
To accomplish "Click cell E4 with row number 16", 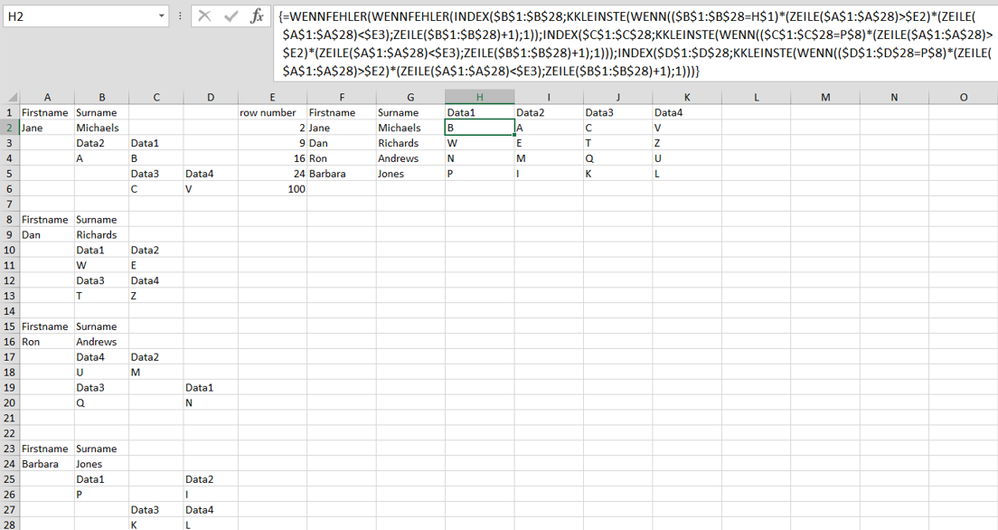I will click(272, 158).
